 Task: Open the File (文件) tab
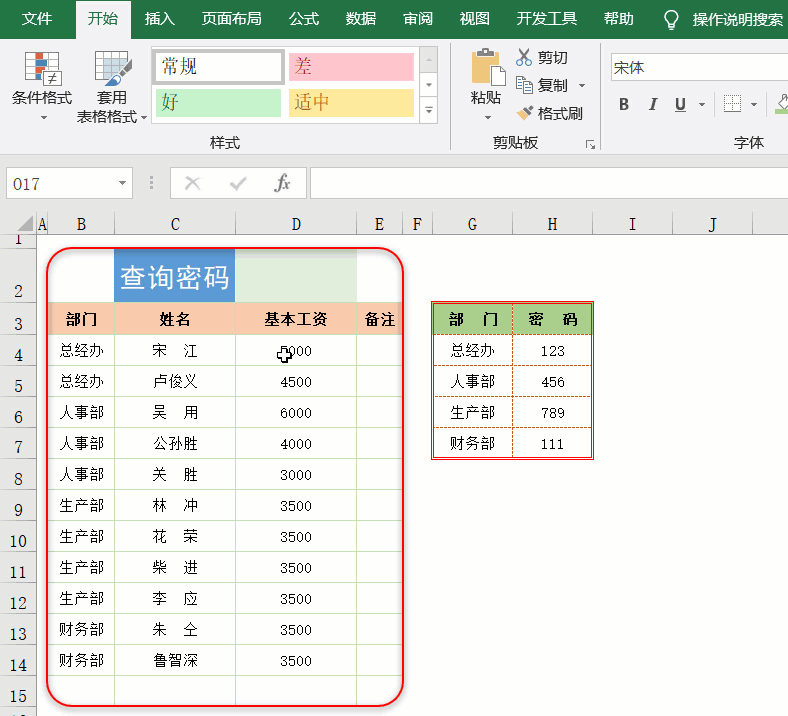click(x=37, y=19)
